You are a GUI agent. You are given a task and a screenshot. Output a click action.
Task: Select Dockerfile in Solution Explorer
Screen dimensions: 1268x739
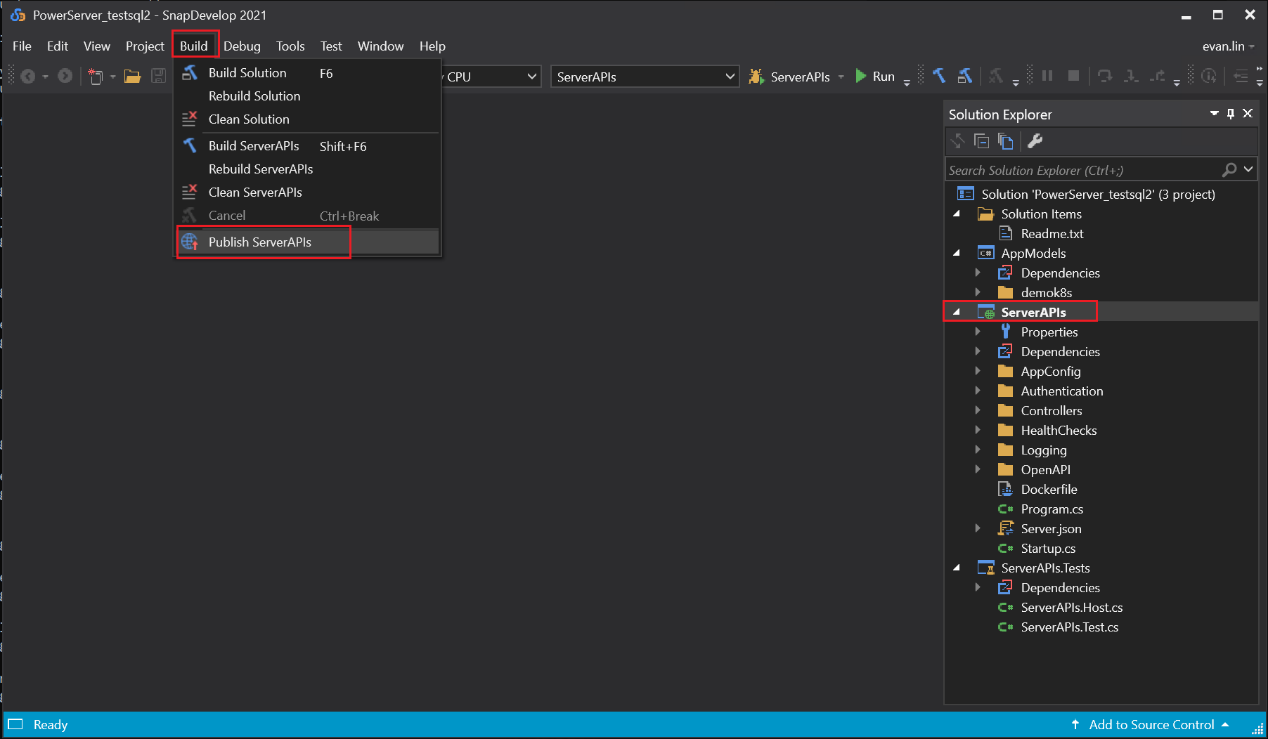pos(1048,489)
